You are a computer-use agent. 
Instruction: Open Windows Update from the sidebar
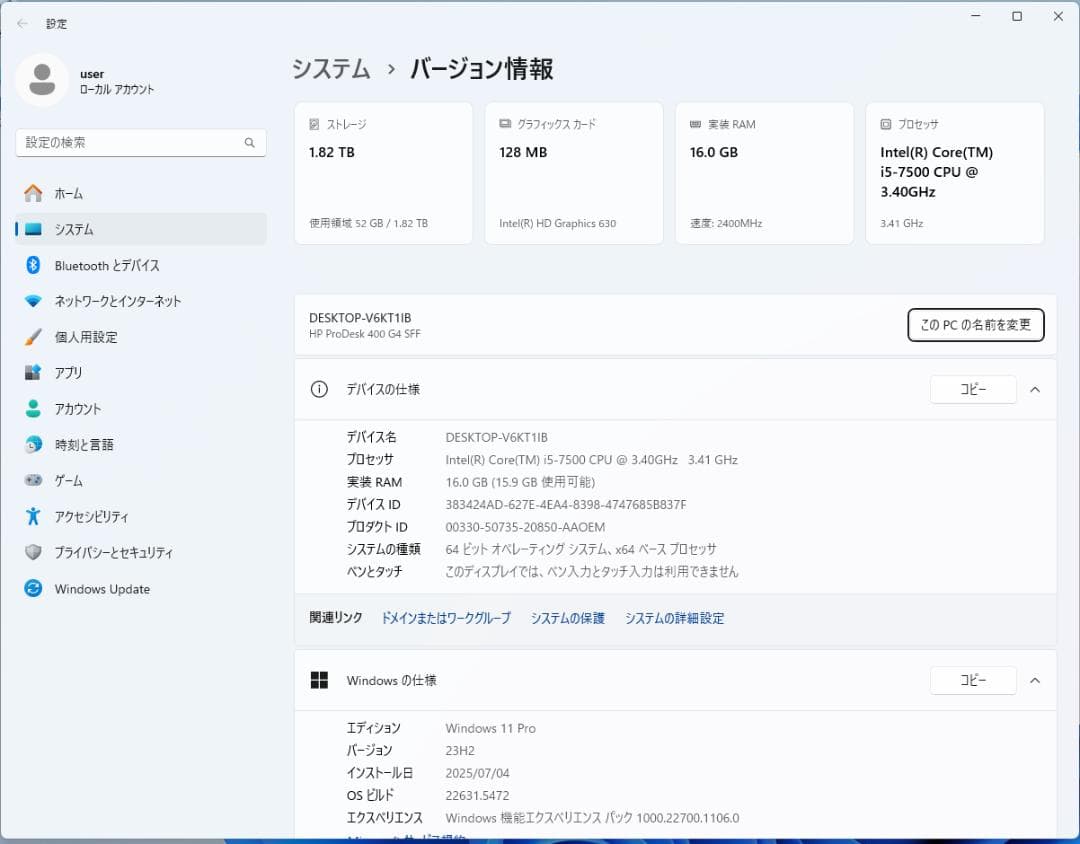100,589
